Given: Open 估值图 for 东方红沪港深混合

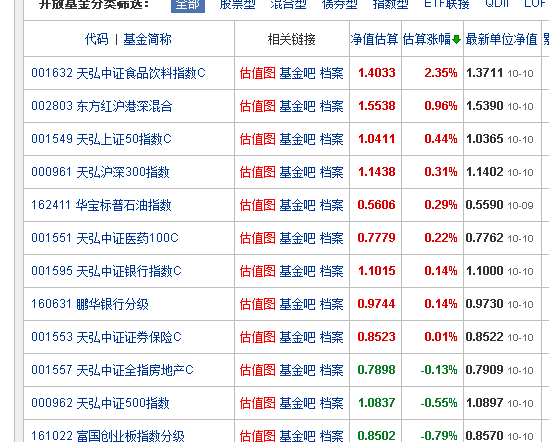Looking at the screenshot, I should click(x=258, y=106).
